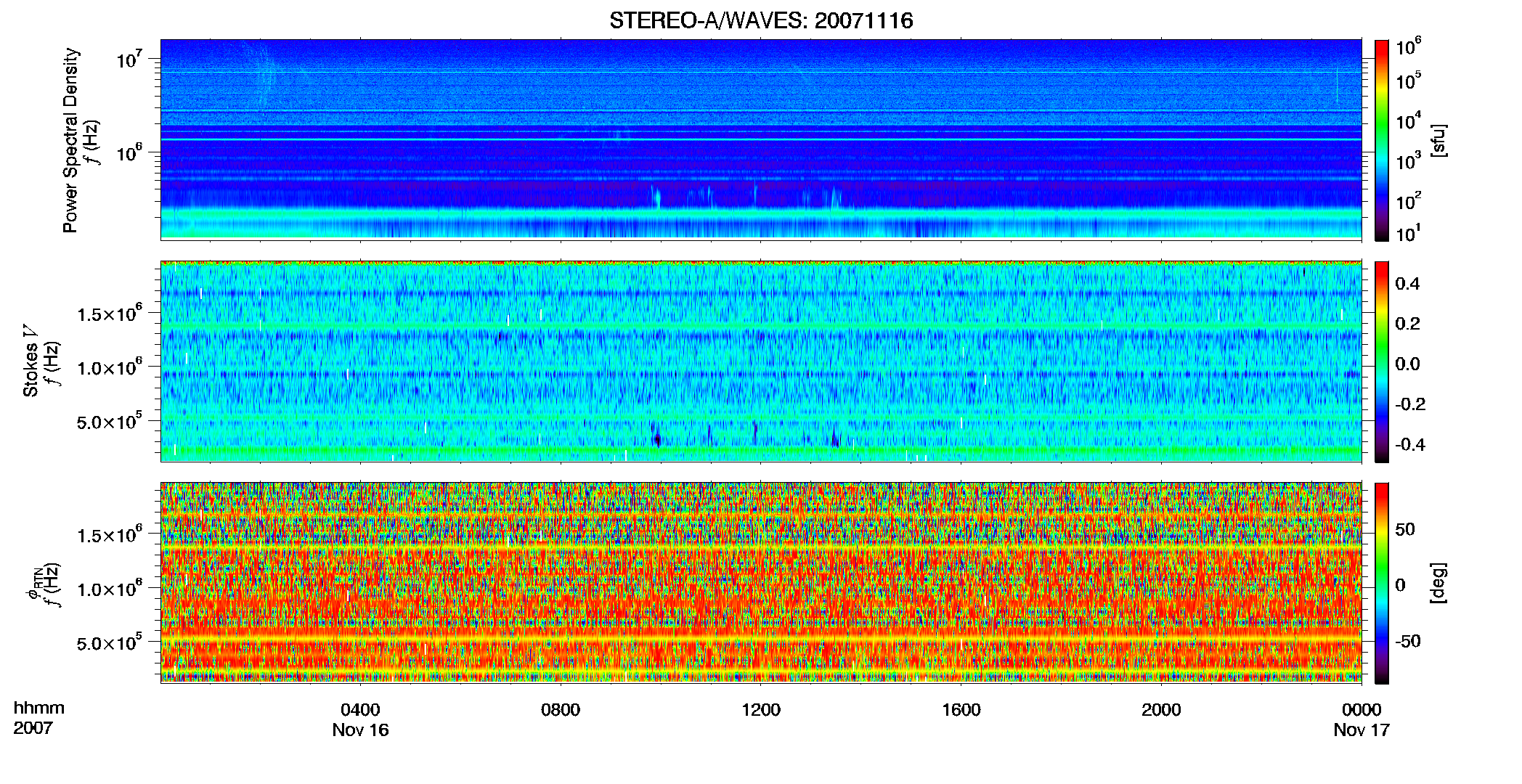This screenshot has width=1522, height=784.
Task: Click the 0400 time axis tick label
Action: tap(360, 710)
